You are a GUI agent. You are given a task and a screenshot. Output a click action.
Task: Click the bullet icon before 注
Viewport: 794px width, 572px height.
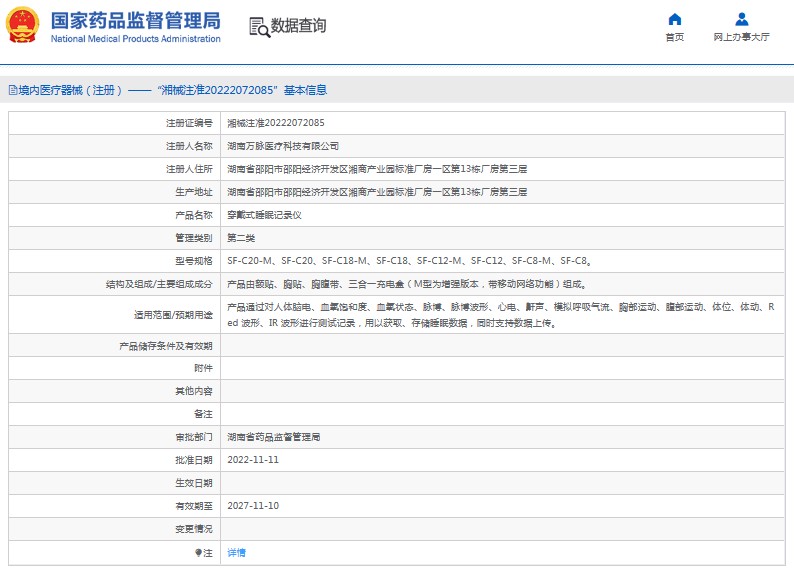[x=198, y=553]
